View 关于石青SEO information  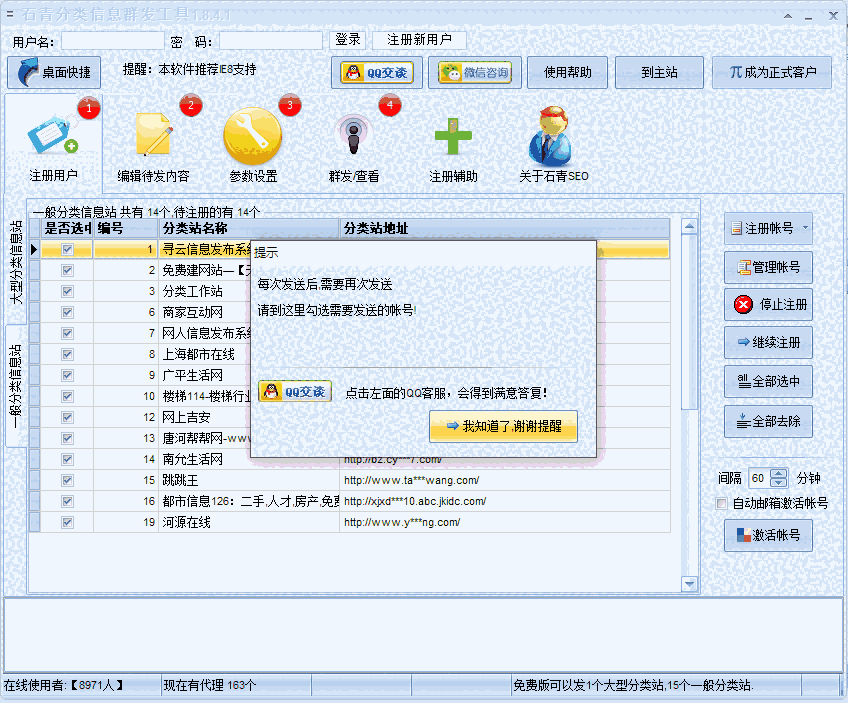click(x=551, y=140)
